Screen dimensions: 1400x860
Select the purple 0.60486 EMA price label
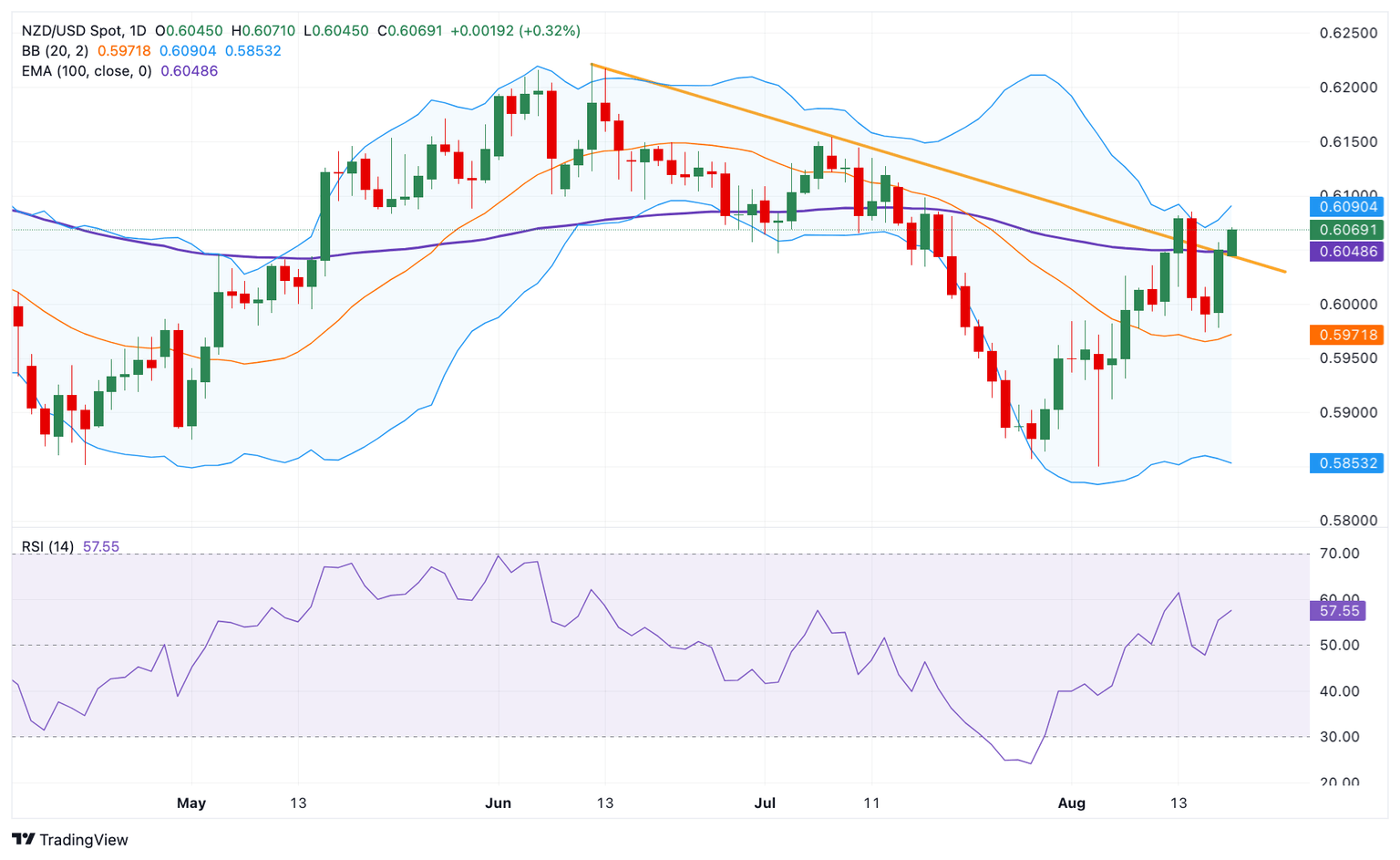[1345, 252]
